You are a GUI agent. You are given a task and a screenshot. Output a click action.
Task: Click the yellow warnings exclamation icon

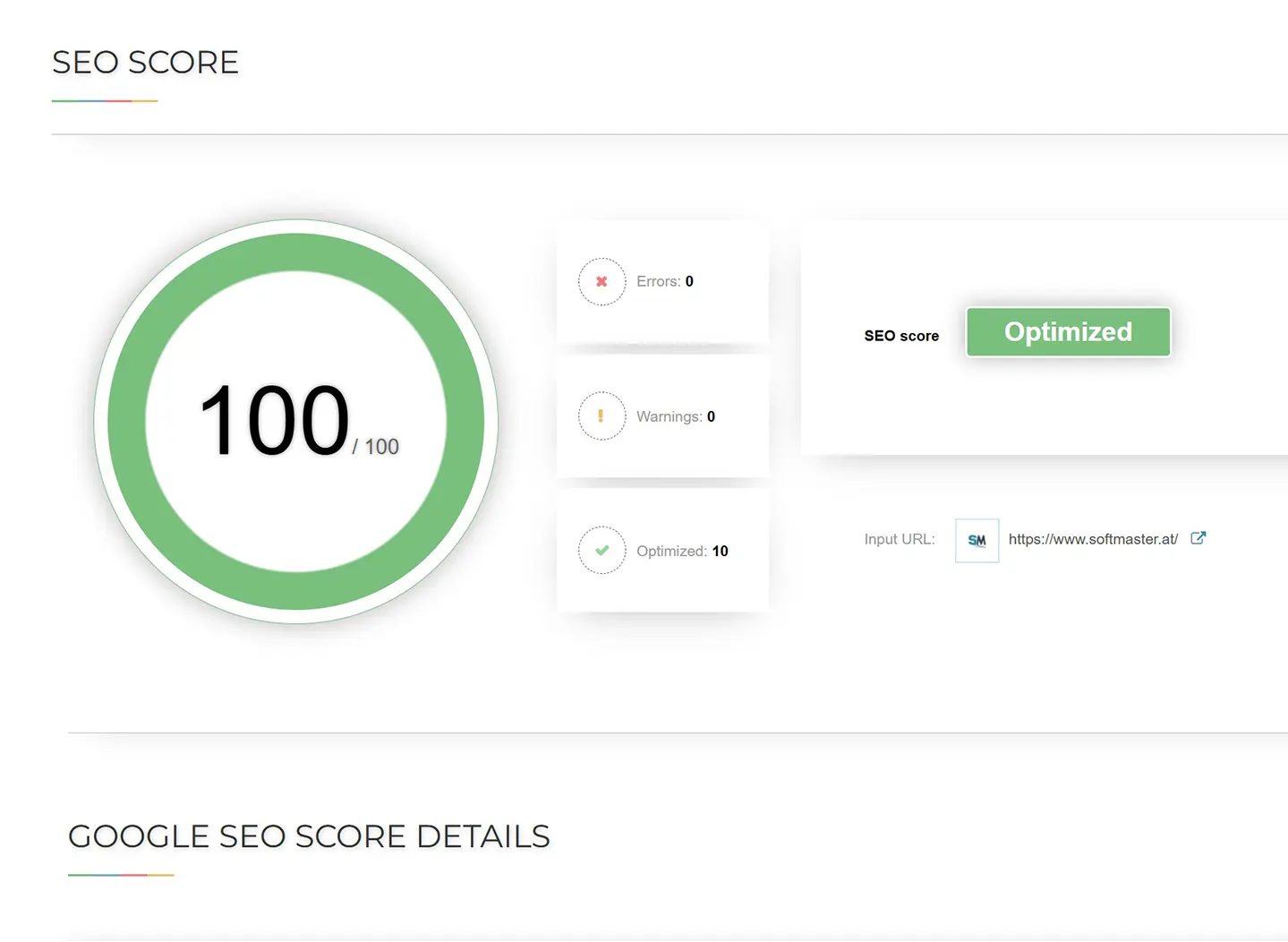click(x=601, y=415)
